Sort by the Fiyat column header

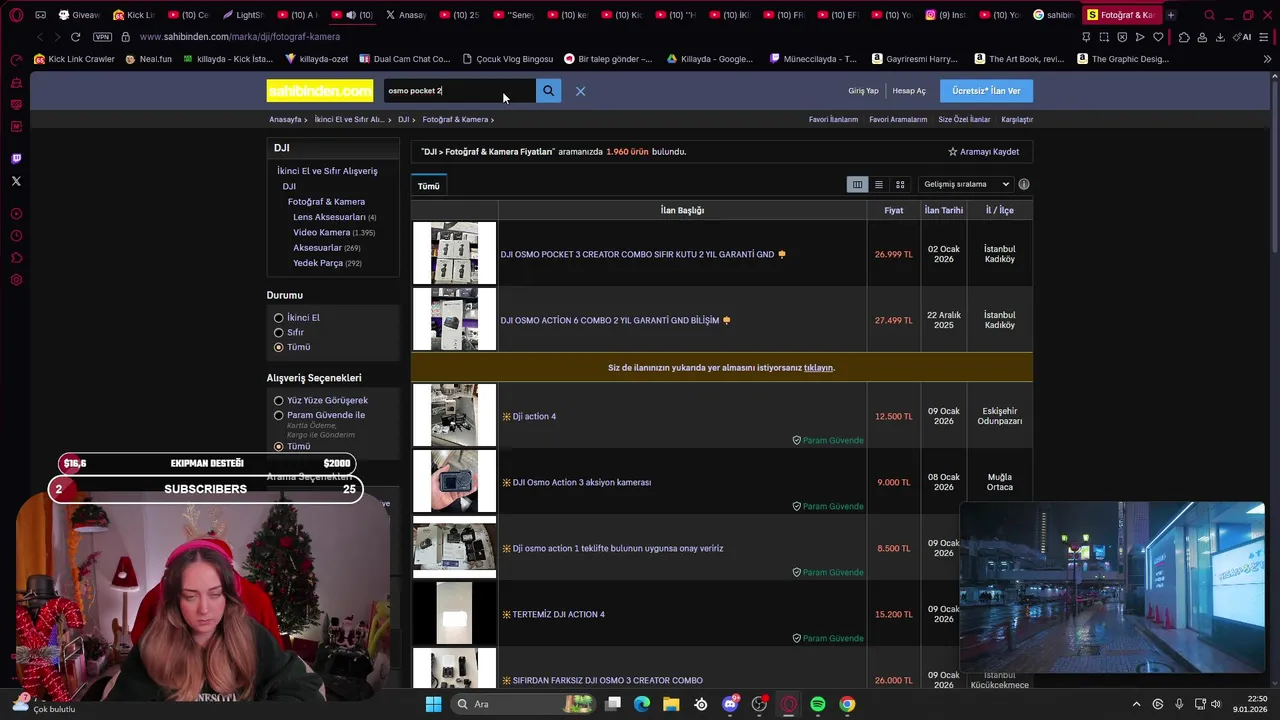[x=893, y=210]
